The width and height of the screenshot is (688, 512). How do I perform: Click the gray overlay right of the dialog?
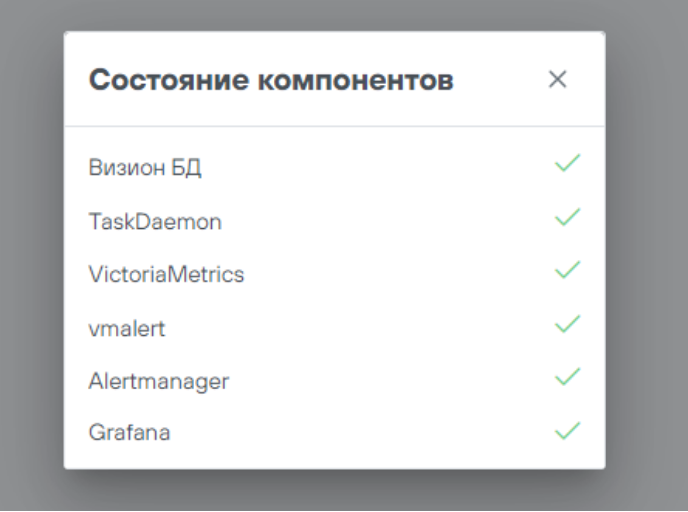tap(646, 250)
